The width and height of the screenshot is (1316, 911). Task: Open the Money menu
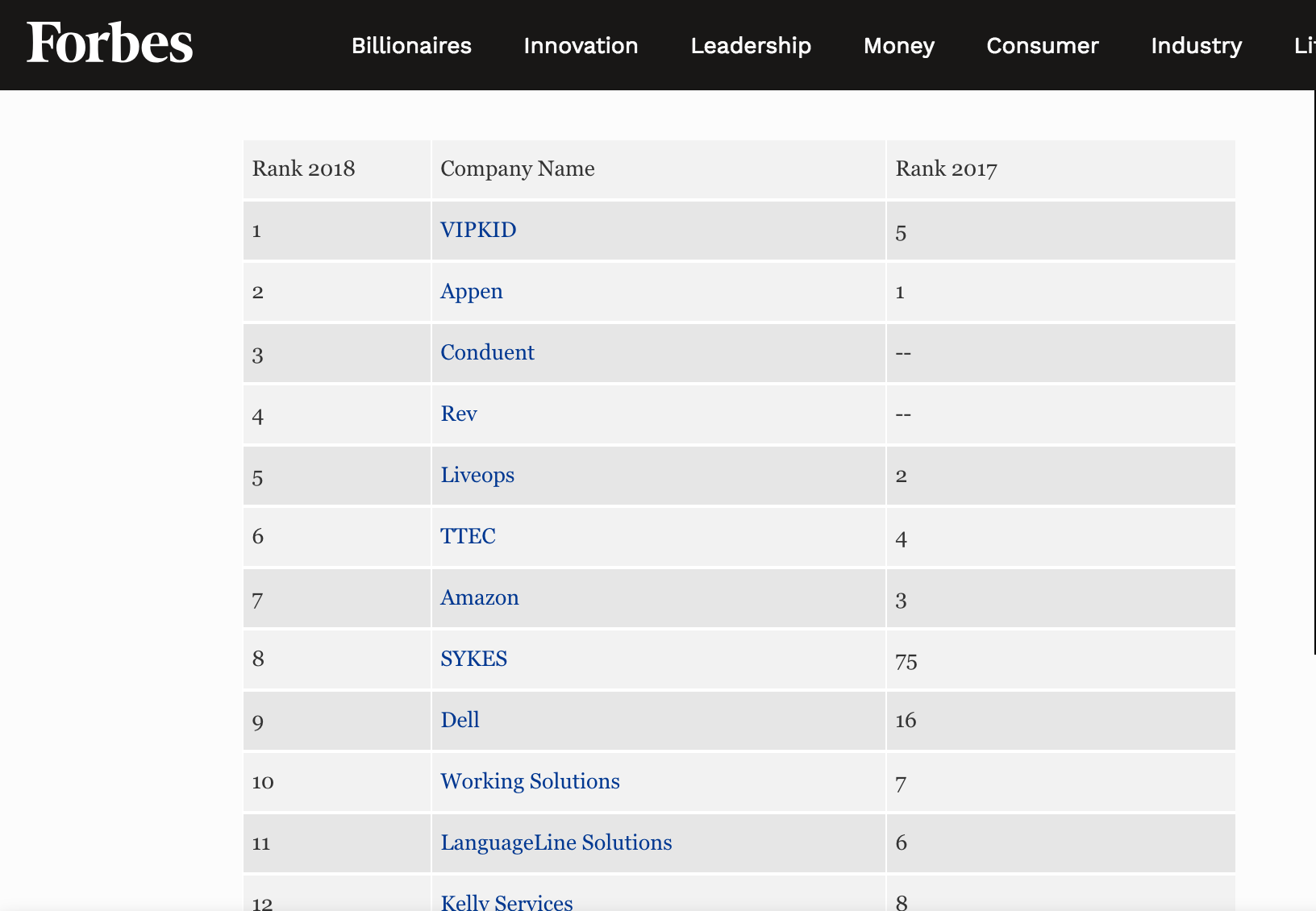[899, 46]
